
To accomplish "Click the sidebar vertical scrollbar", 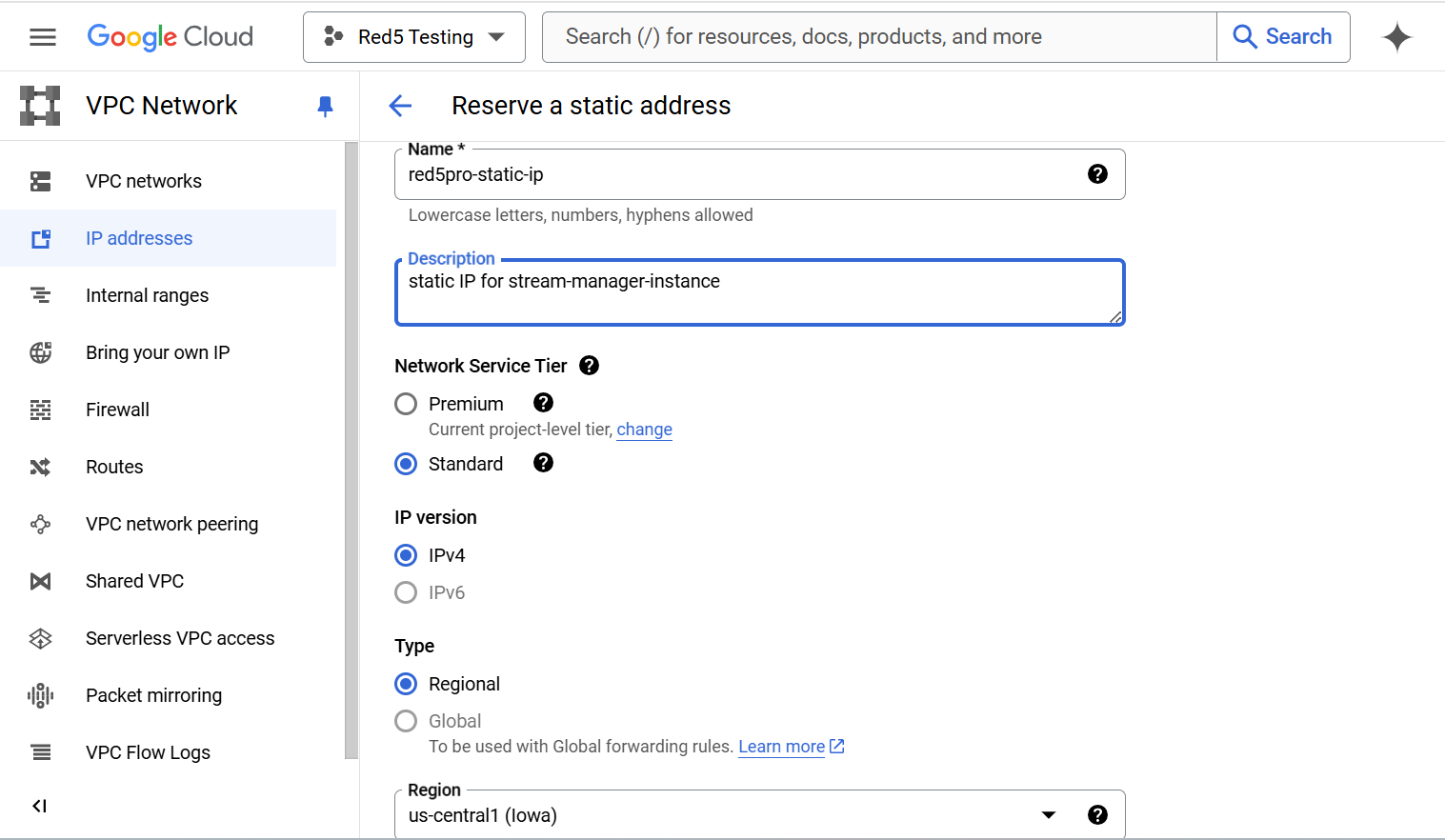I will click(351, 450).
